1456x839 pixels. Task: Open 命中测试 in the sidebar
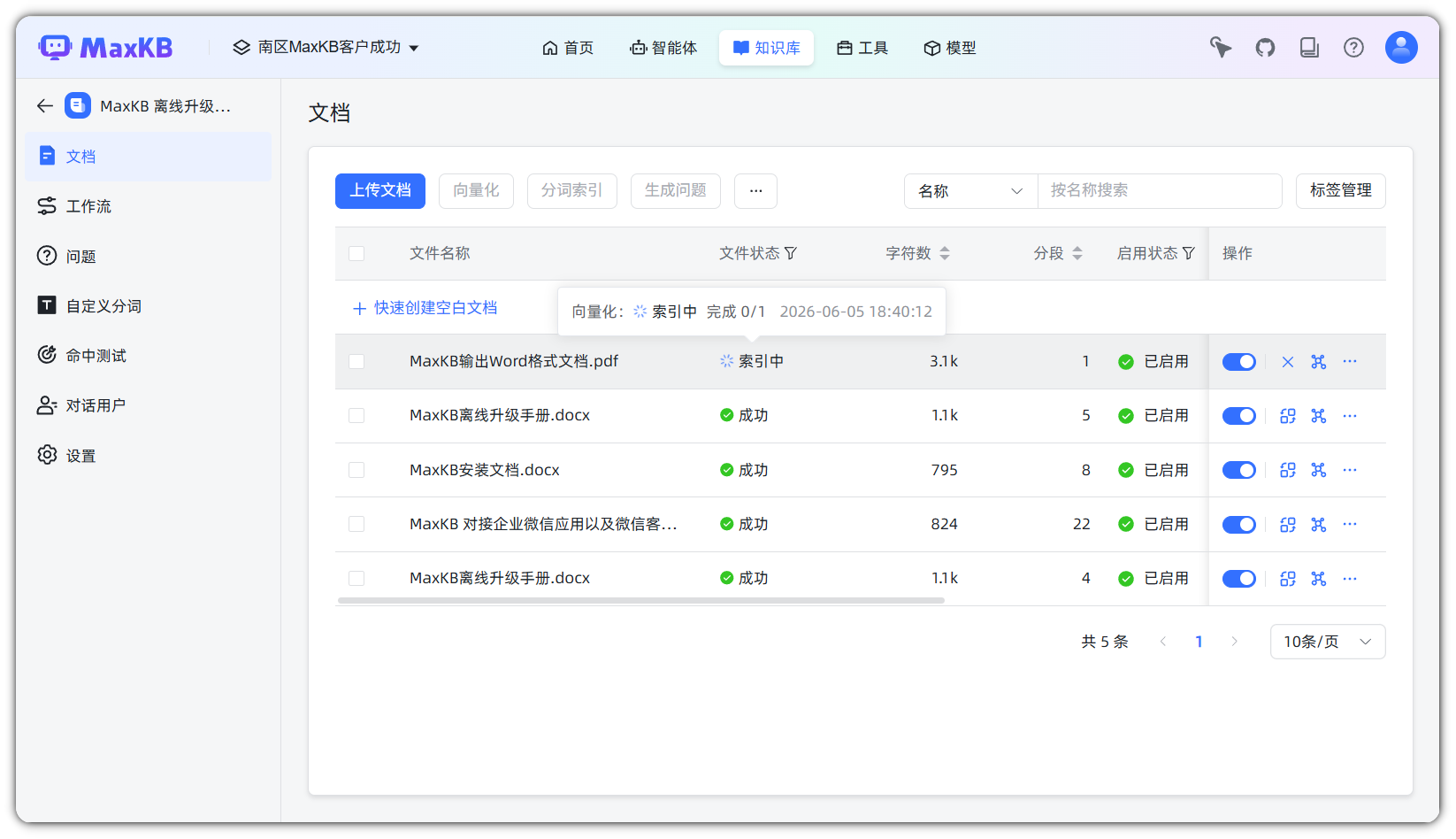pos(149,356)
